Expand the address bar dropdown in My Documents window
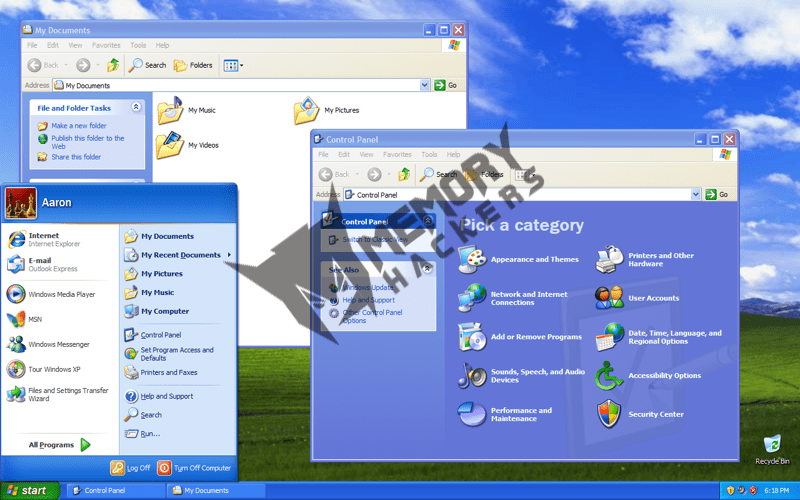This screenshot has width=800, height=500. [424, 85]
